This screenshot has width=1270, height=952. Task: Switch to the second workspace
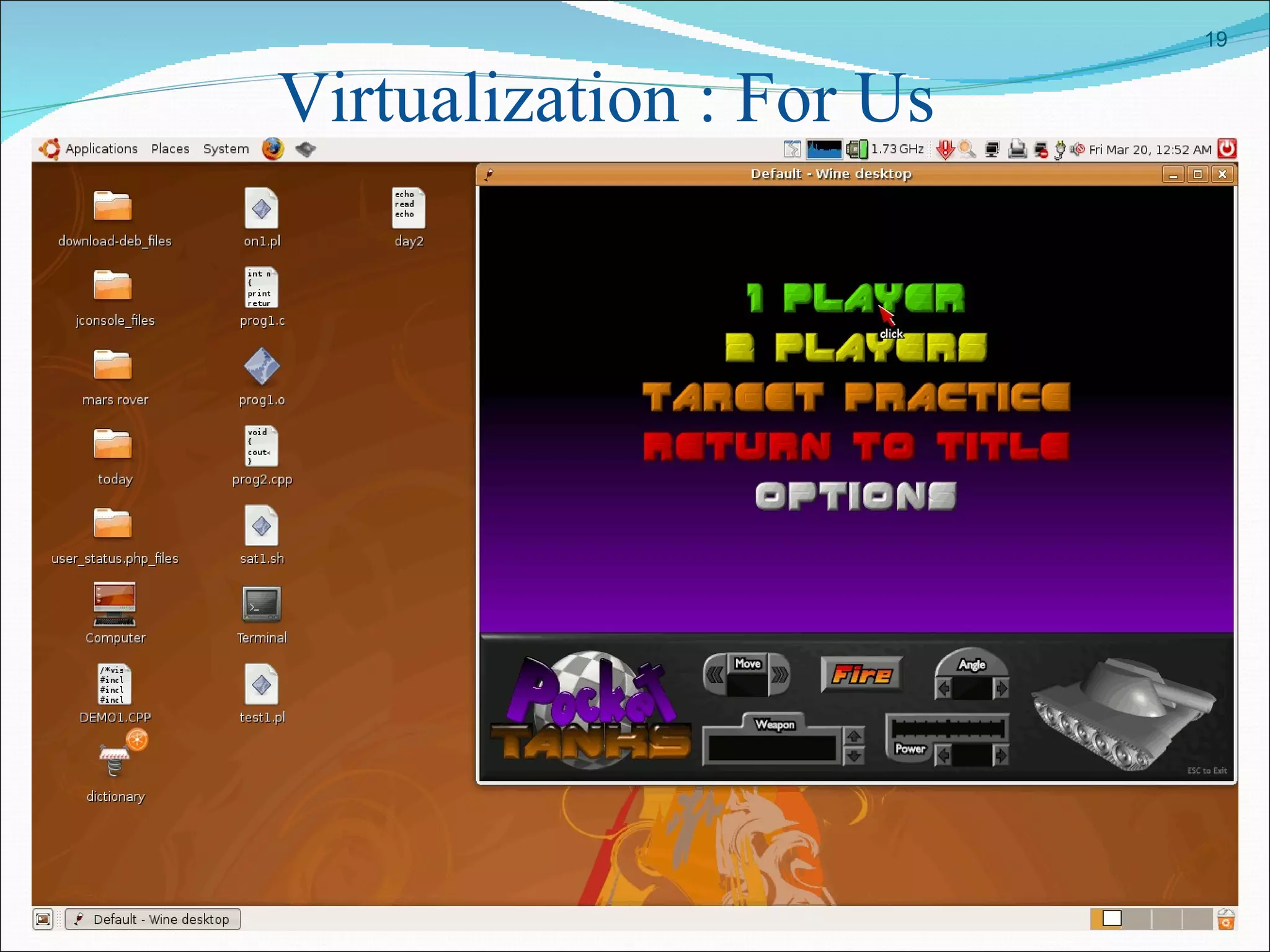1136,919
